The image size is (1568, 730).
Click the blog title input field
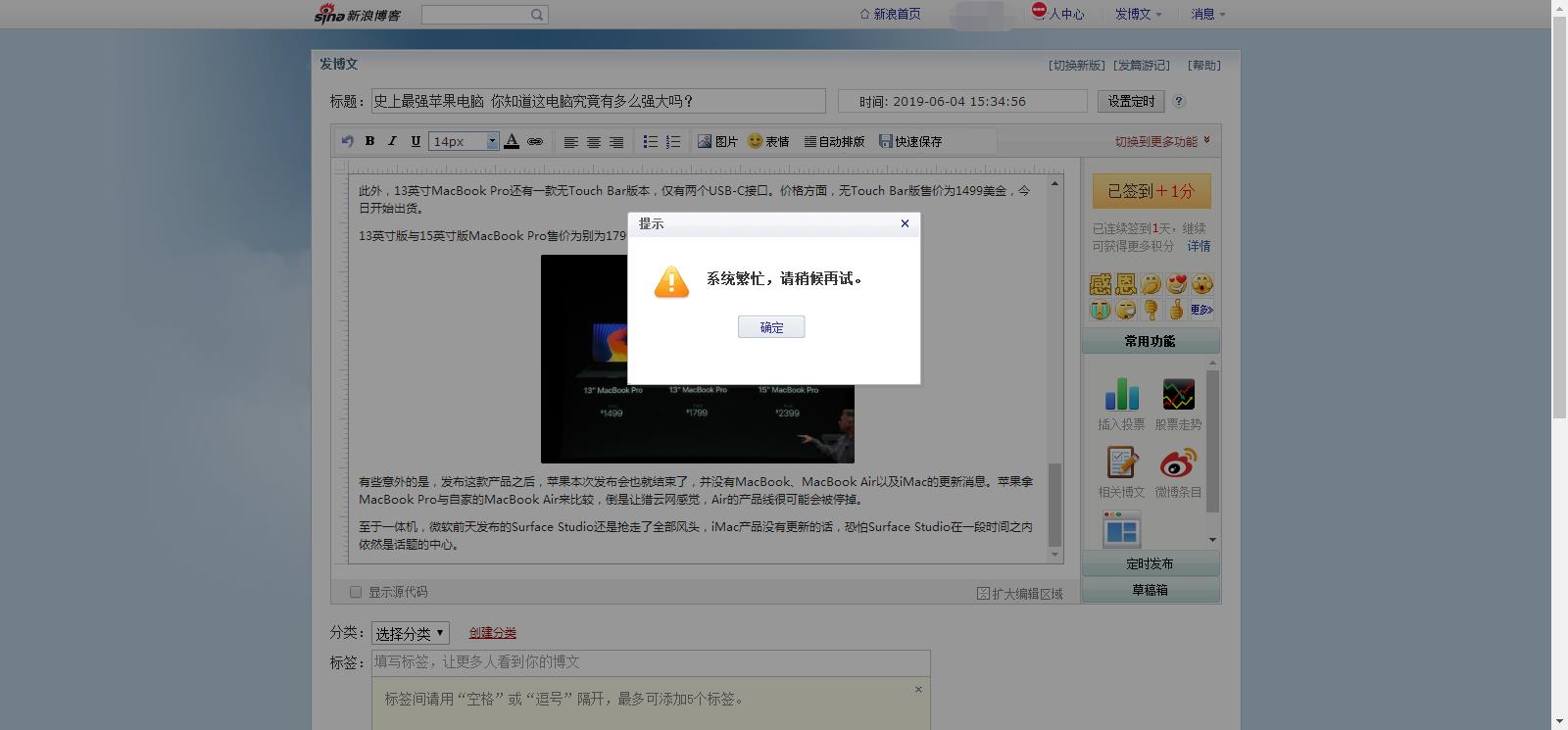pyautogui.click(x=598, y=101)
